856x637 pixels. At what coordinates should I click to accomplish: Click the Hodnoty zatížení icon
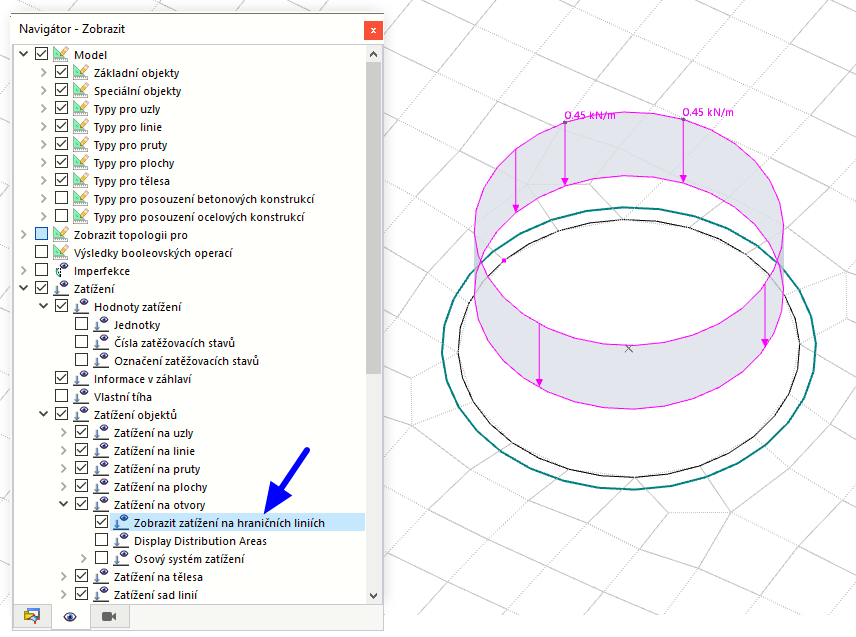click(81, 306)
